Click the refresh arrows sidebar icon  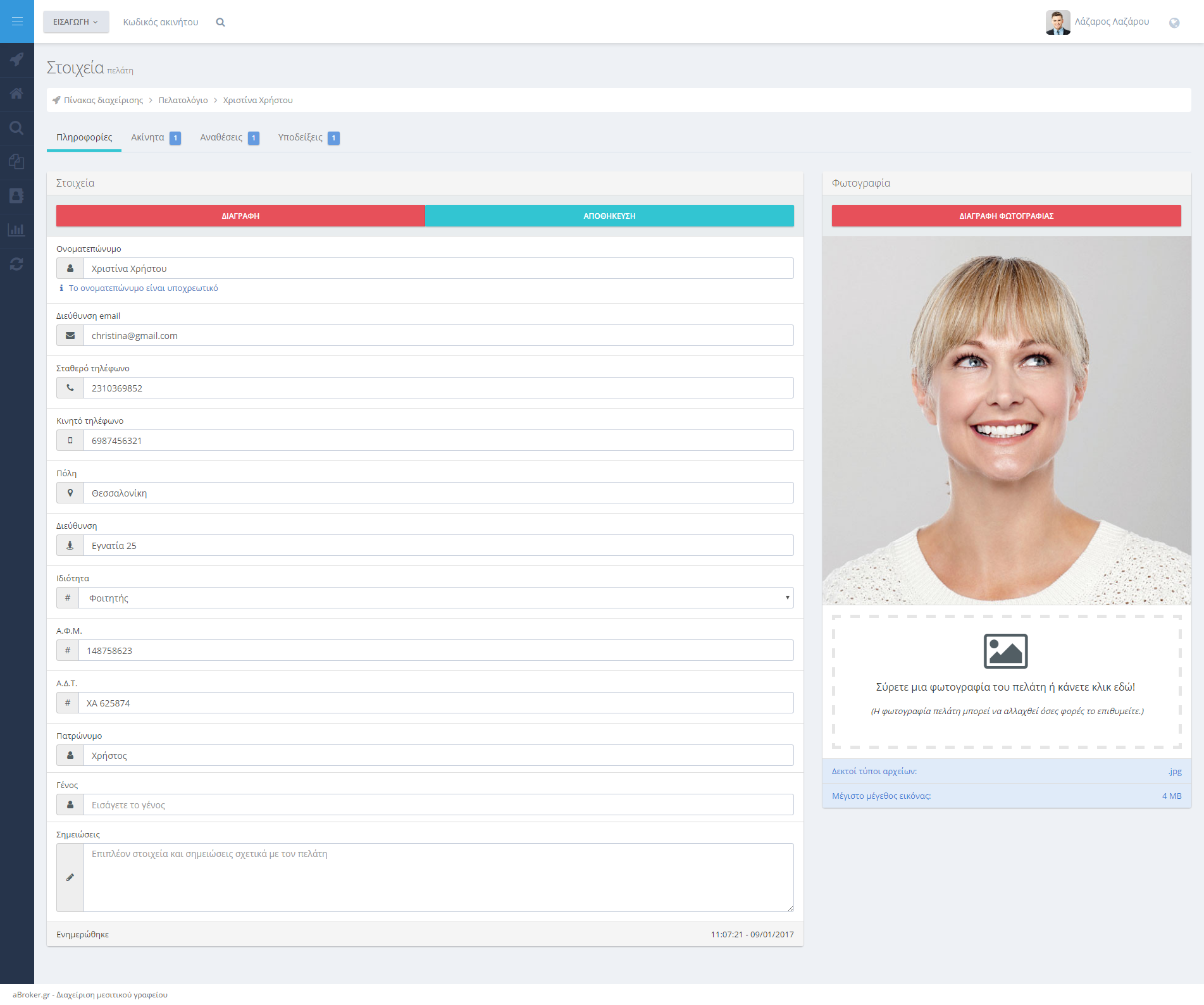coord(17,264)
